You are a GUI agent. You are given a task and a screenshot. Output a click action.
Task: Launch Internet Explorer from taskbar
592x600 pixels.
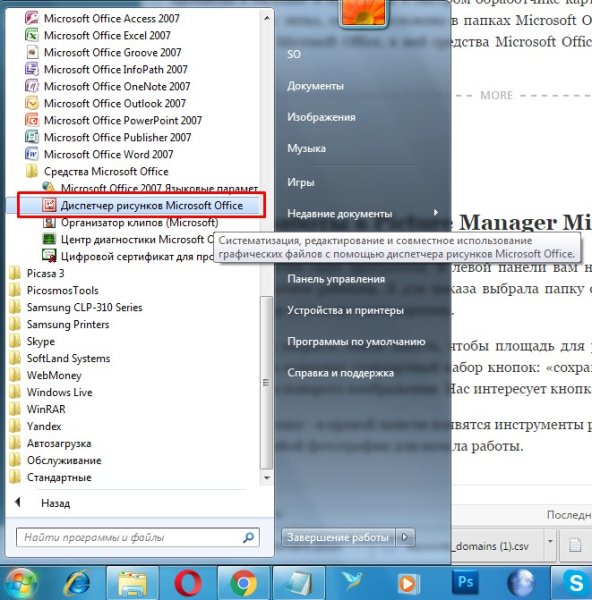click(77, 583)
